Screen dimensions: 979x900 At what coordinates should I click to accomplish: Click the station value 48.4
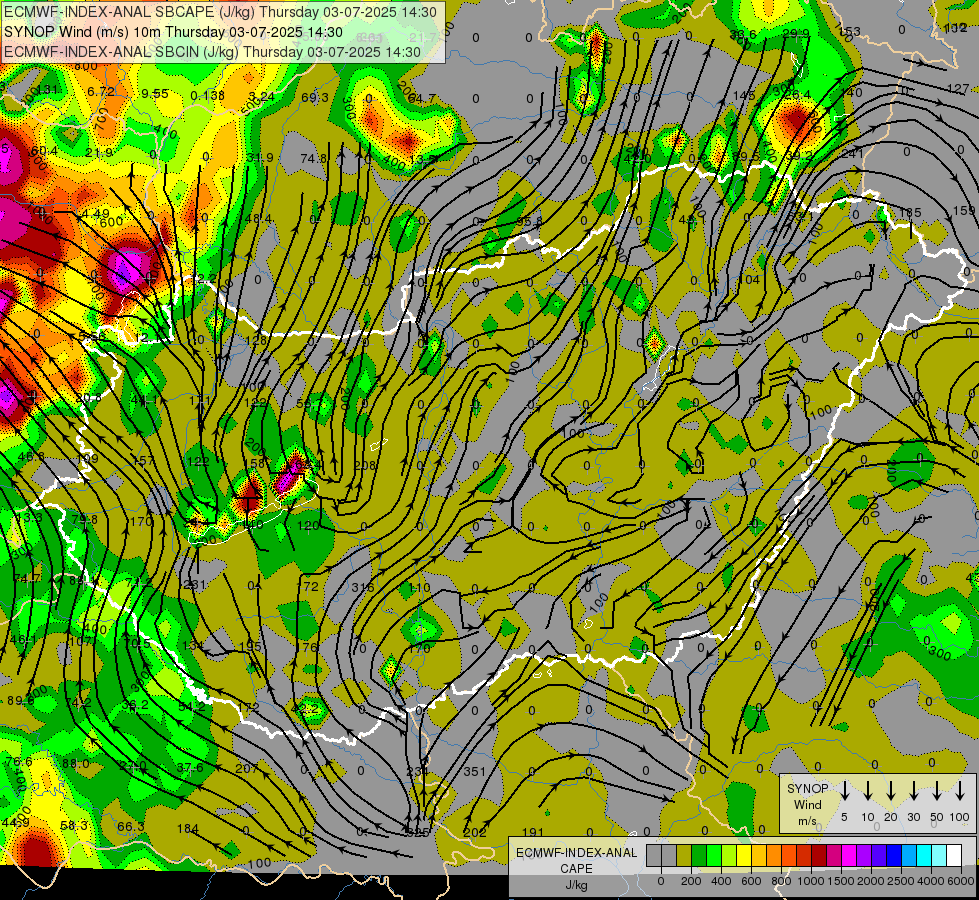pos(258,219)
